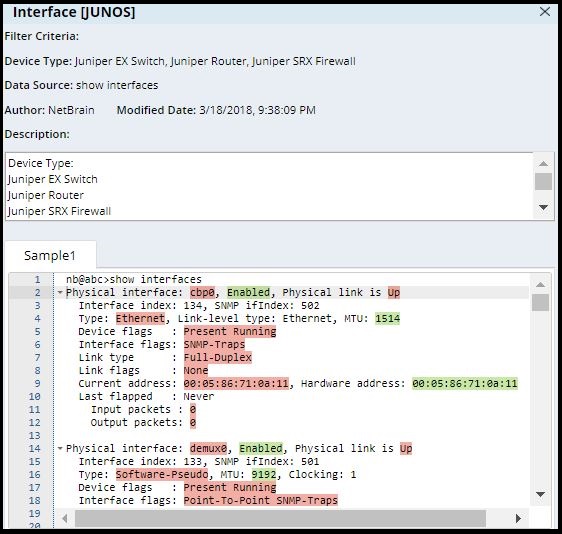The width and height of the screenshot is (562, 534).
Task: Click the horizontal scroll left arrow
Action: (65, 518)
